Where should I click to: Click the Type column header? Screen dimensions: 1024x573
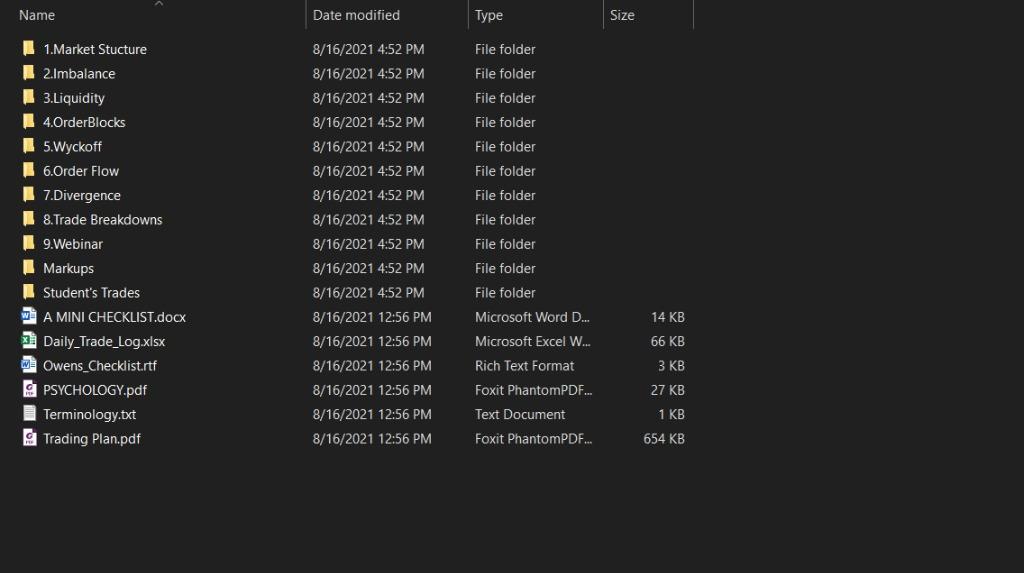[x=489, y=15]
